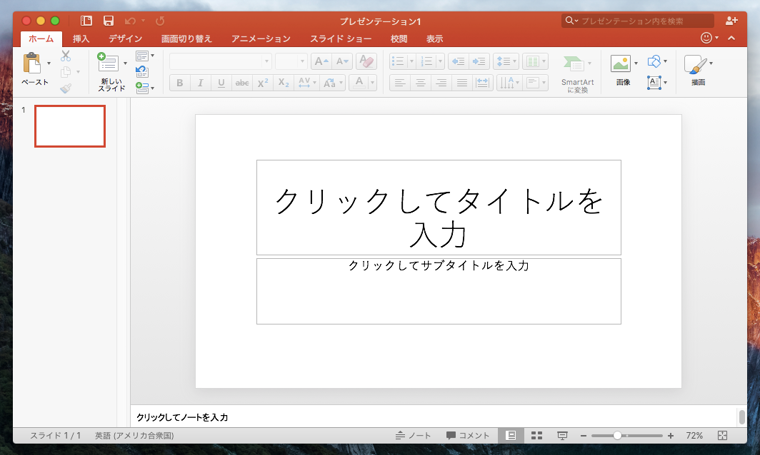
Task: Switch to the 画面切り替え tab
Action: click(187, 39)
